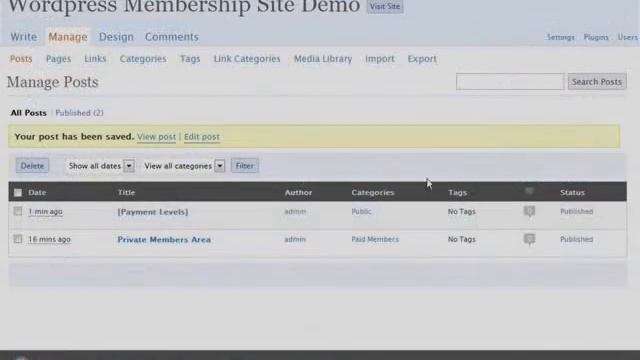Open the Plugins link
The height and width of the screenshot is (360, 640).
click(x=596, y=37)
